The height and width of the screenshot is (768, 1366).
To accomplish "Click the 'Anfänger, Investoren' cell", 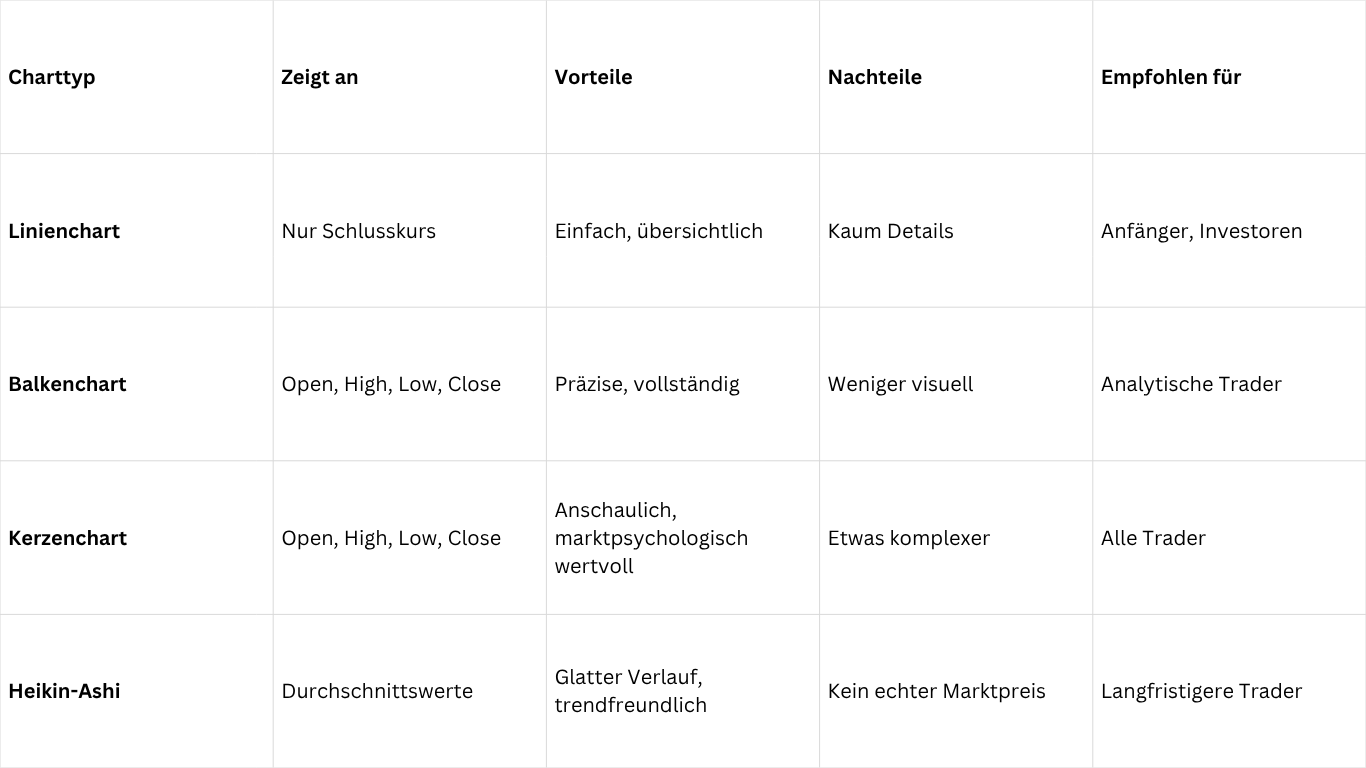I will 1202,231.
